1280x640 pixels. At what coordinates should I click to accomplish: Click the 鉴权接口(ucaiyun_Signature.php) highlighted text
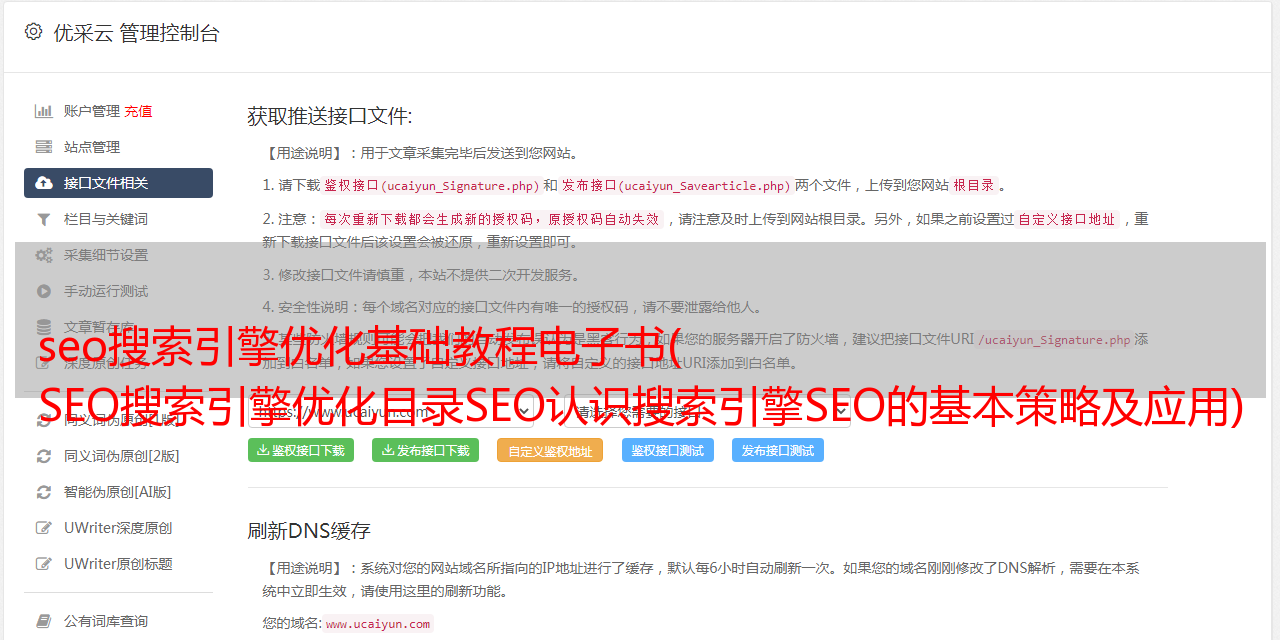(431, 185)
